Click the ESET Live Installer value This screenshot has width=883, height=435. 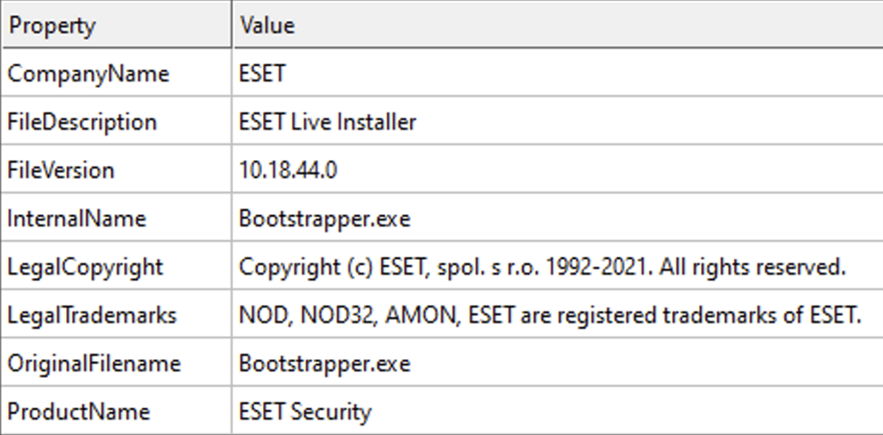[327, 122]
